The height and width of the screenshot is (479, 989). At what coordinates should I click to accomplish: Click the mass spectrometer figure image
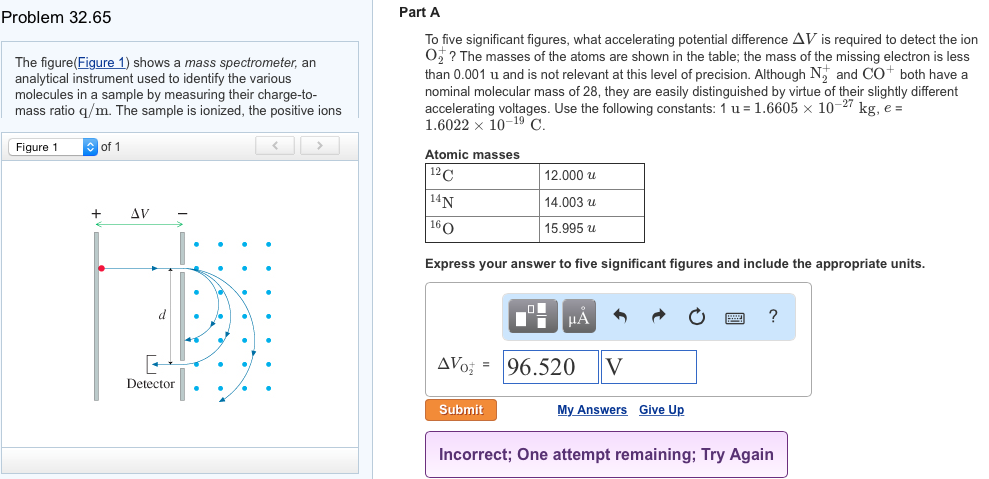coord(182,304)
